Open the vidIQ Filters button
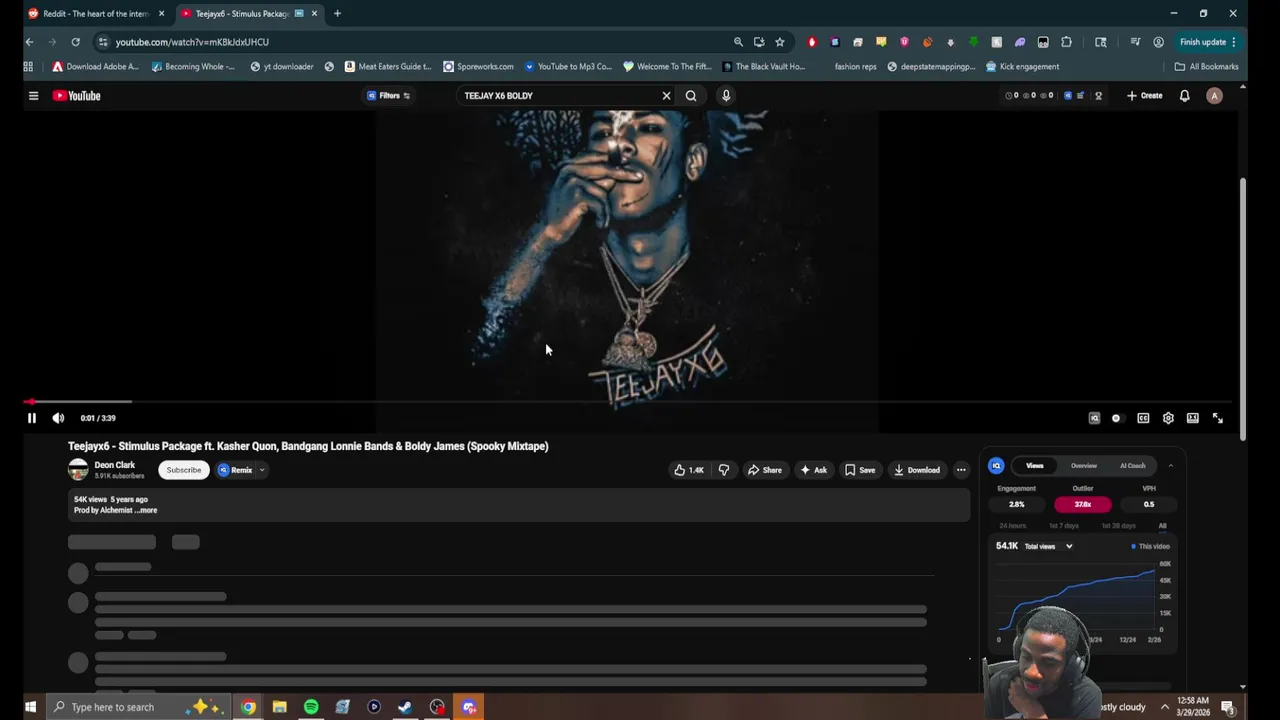 click(x=388, y=96)
